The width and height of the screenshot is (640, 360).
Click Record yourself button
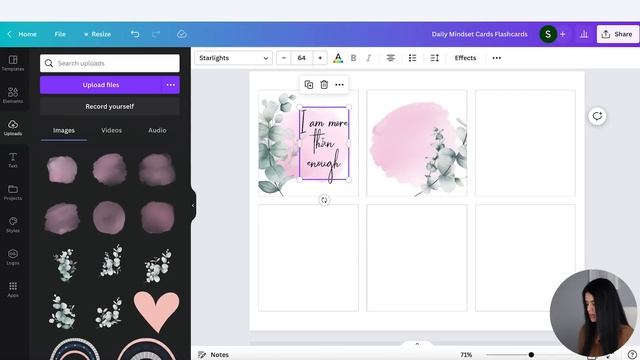(x=110, y=107)
